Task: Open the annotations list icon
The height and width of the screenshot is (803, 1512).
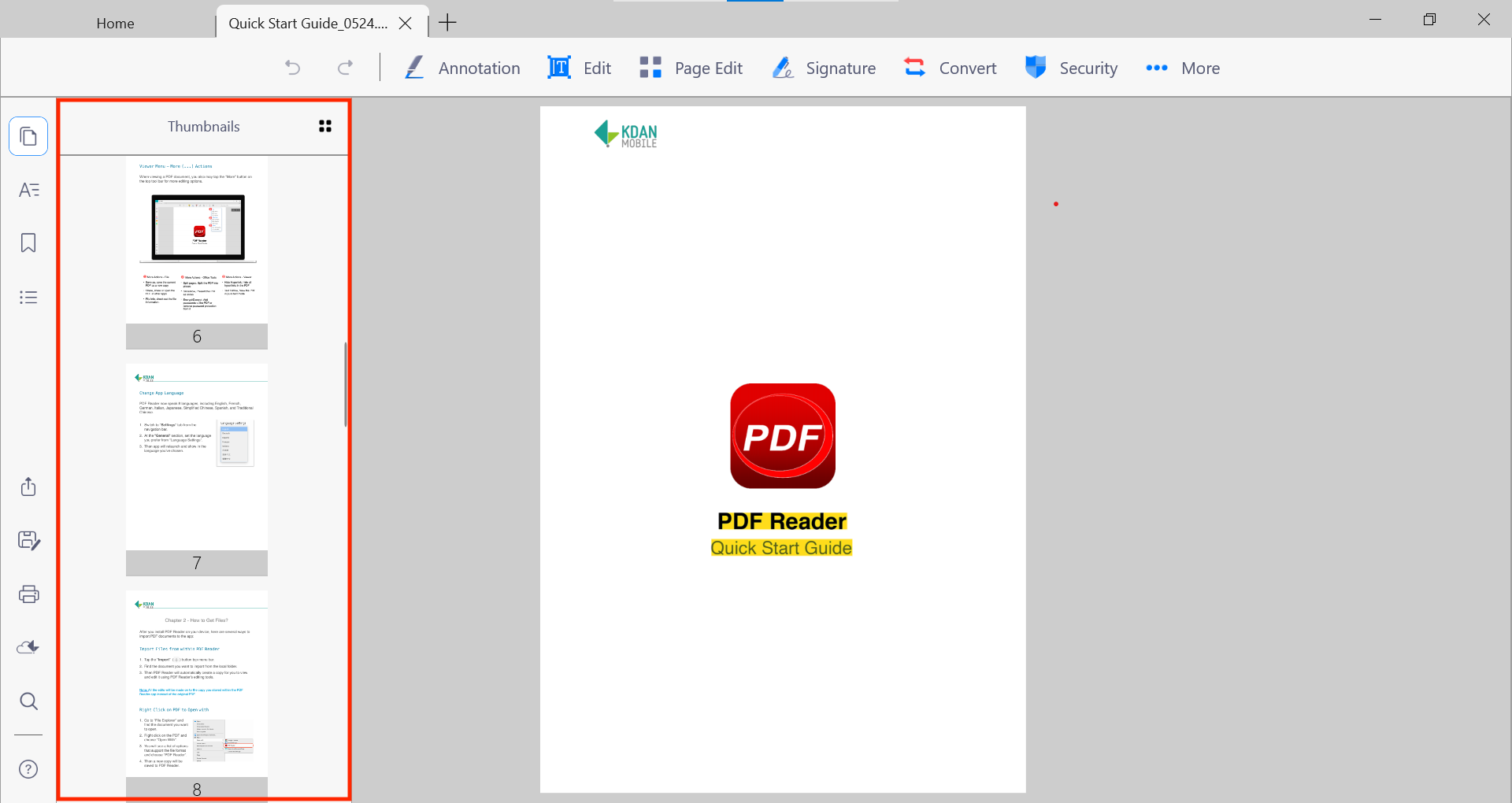Action: 28,298
